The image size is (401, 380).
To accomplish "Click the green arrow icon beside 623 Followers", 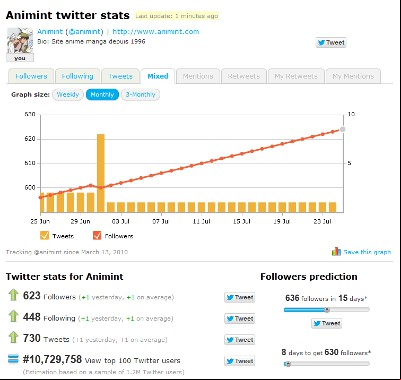I will [13, 296].
